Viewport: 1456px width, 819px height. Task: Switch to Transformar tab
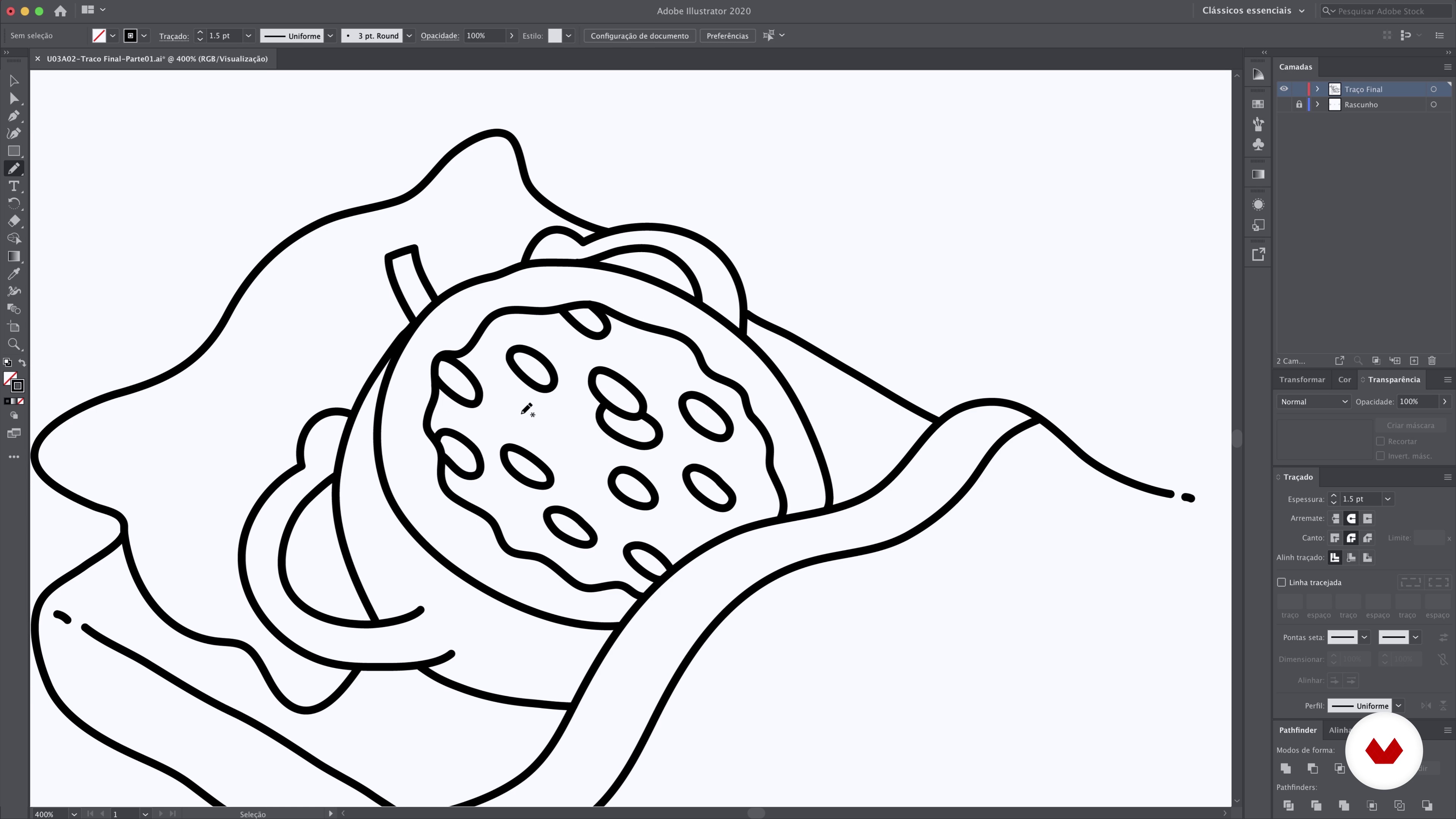click(x=1302, y=380)
